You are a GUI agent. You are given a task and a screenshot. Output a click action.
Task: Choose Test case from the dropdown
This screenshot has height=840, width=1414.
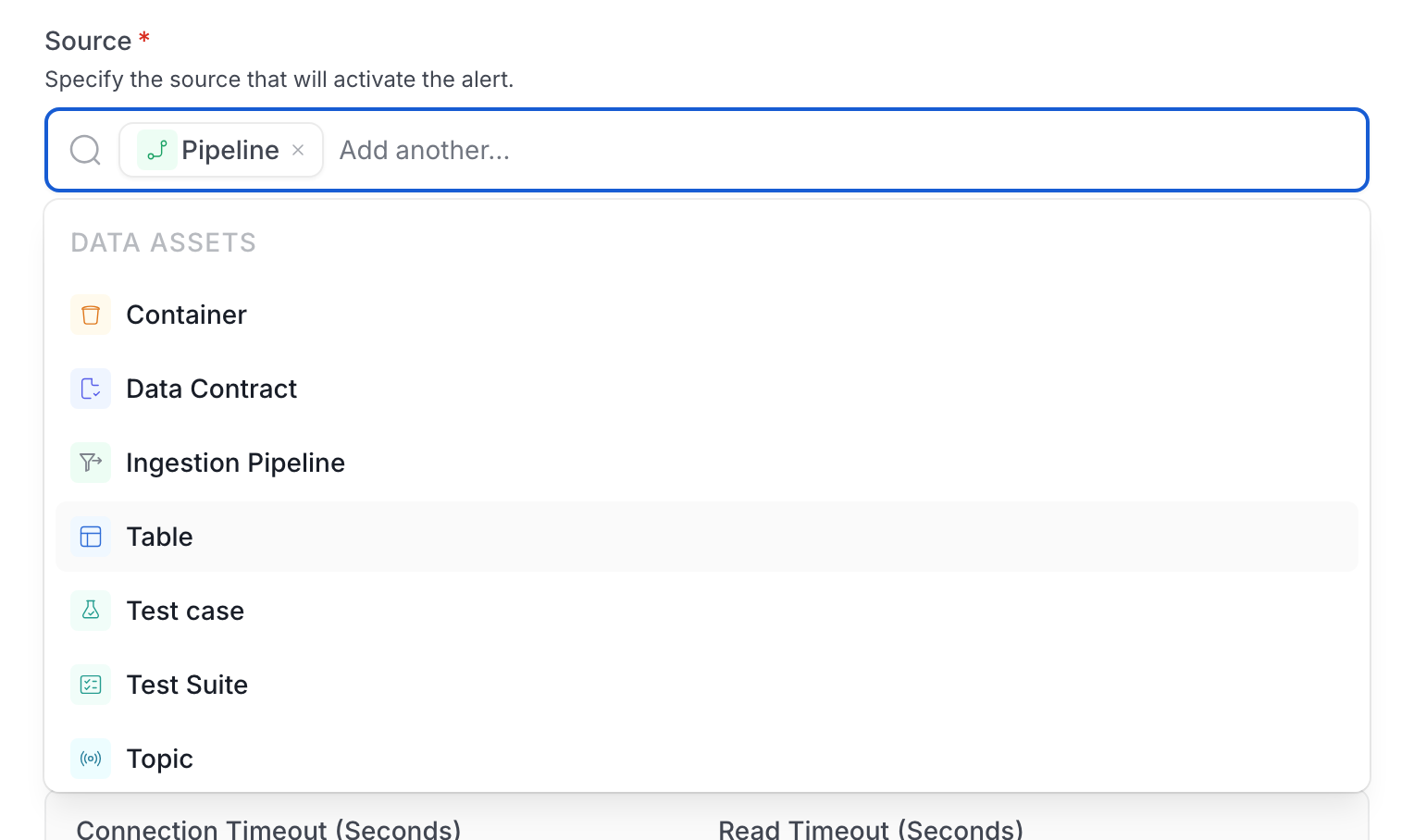tap(707, 611)
